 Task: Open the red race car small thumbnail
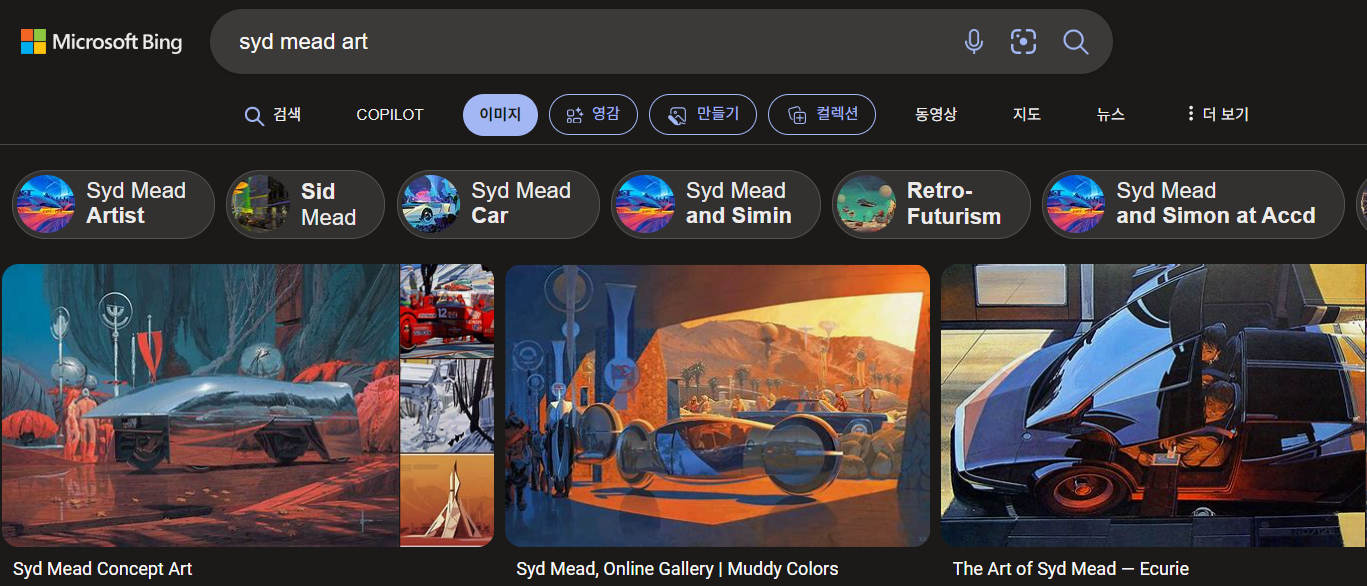(x=447, y=310)
